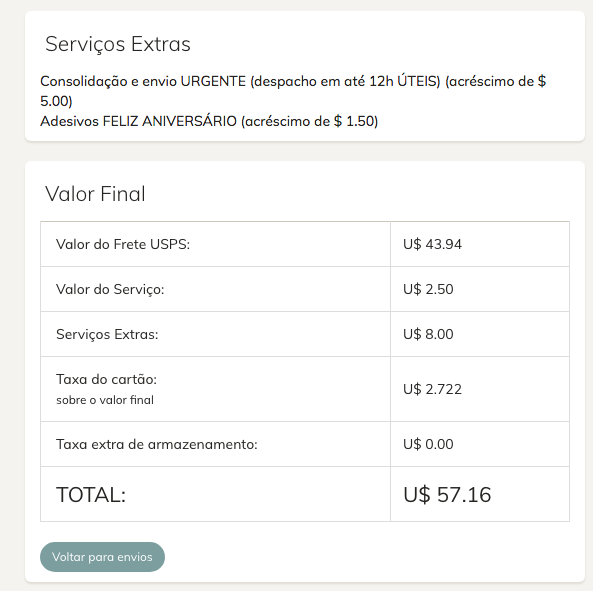Click the Valor Final heading
The width and height of the screenshot is (593, 591).
tap(95, 194)
